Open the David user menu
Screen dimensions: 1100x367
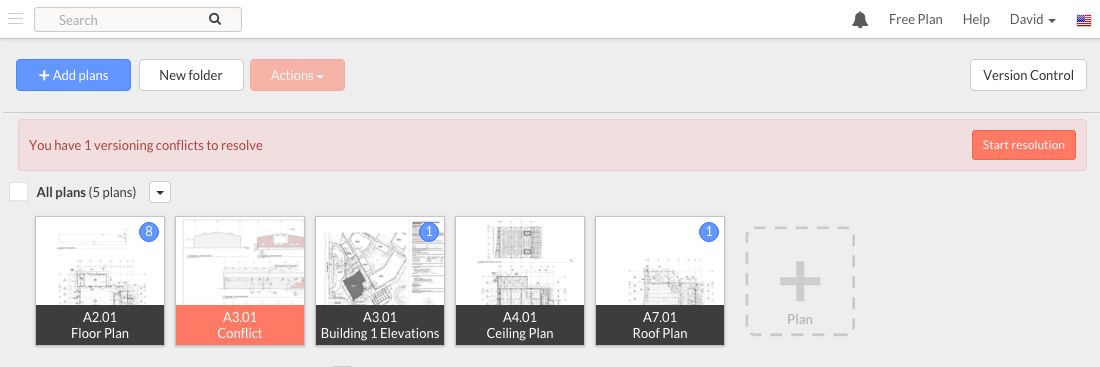pos(1033,20)
